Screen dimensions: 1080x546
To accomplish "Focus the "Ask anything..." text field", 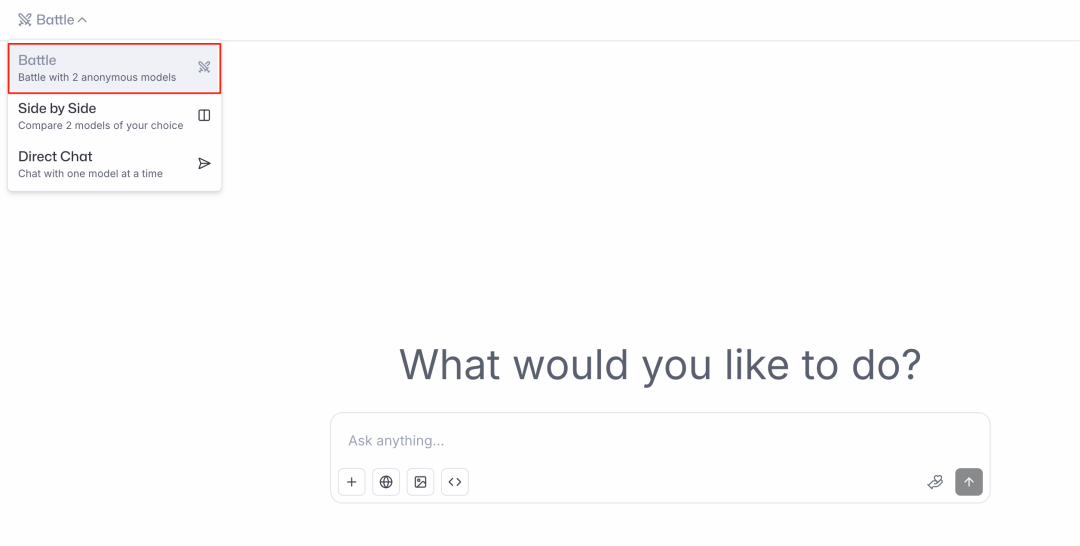I will point(640,441).
